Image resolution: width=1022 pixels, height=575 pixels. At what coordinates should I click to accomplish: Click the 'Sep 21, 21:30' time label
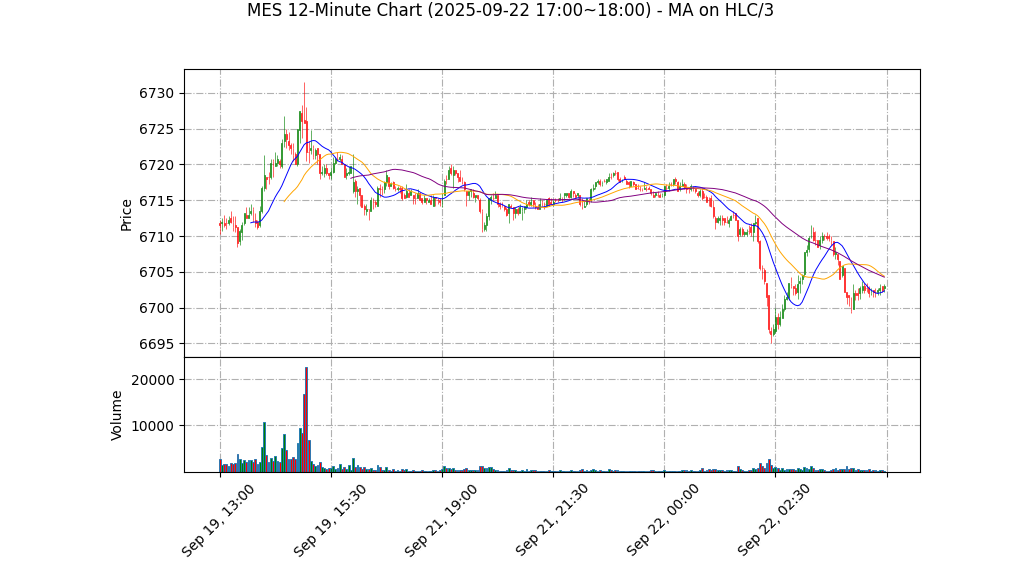[x=551, y=520]
